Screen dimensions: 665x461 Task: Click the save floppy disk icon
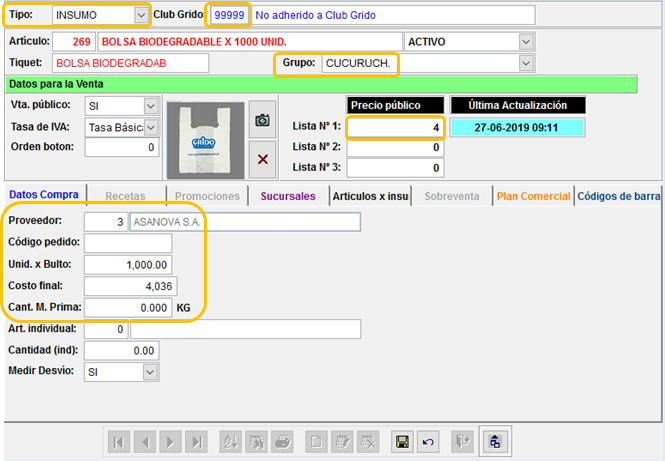[402, 441]
